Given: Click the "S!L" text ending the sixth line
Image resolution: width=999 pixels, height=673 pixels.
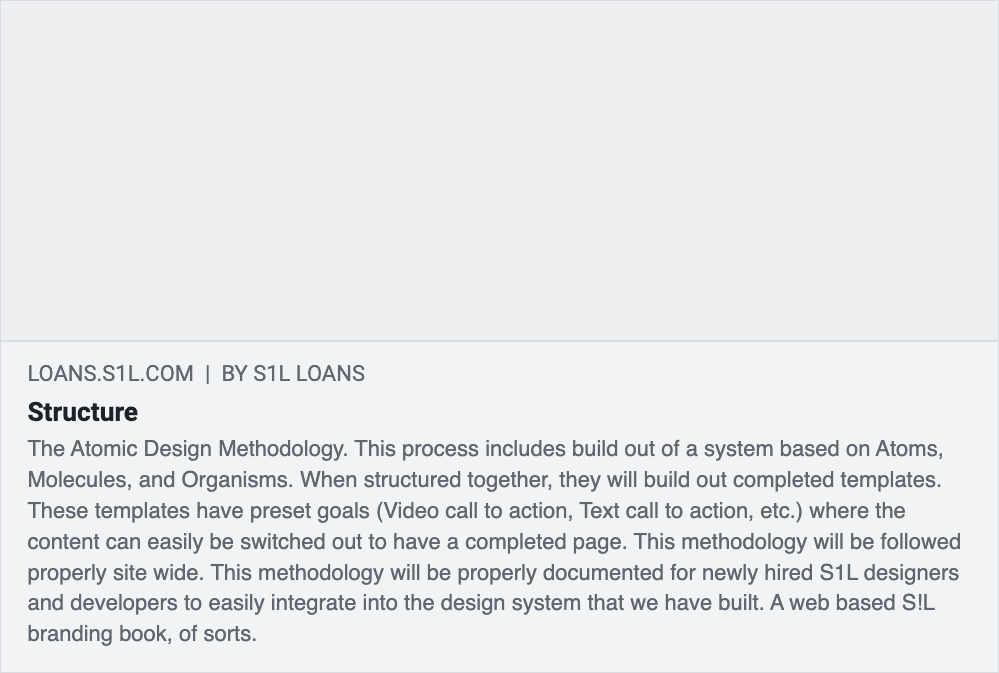Looking at the screenshot, I should pyautogui.click(x=917, y=603).
